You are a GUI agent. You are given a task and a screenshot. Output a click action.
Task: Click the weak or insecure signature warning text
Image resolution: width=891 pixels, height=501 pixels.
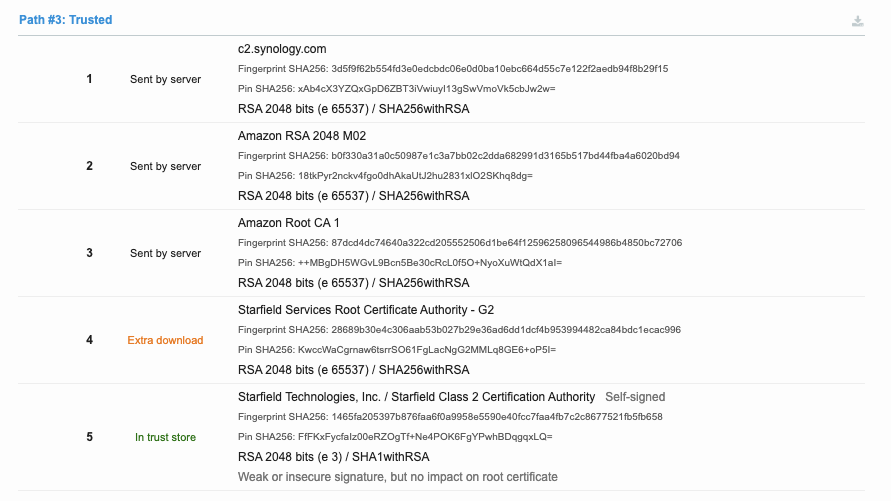[x=398, y=477]
